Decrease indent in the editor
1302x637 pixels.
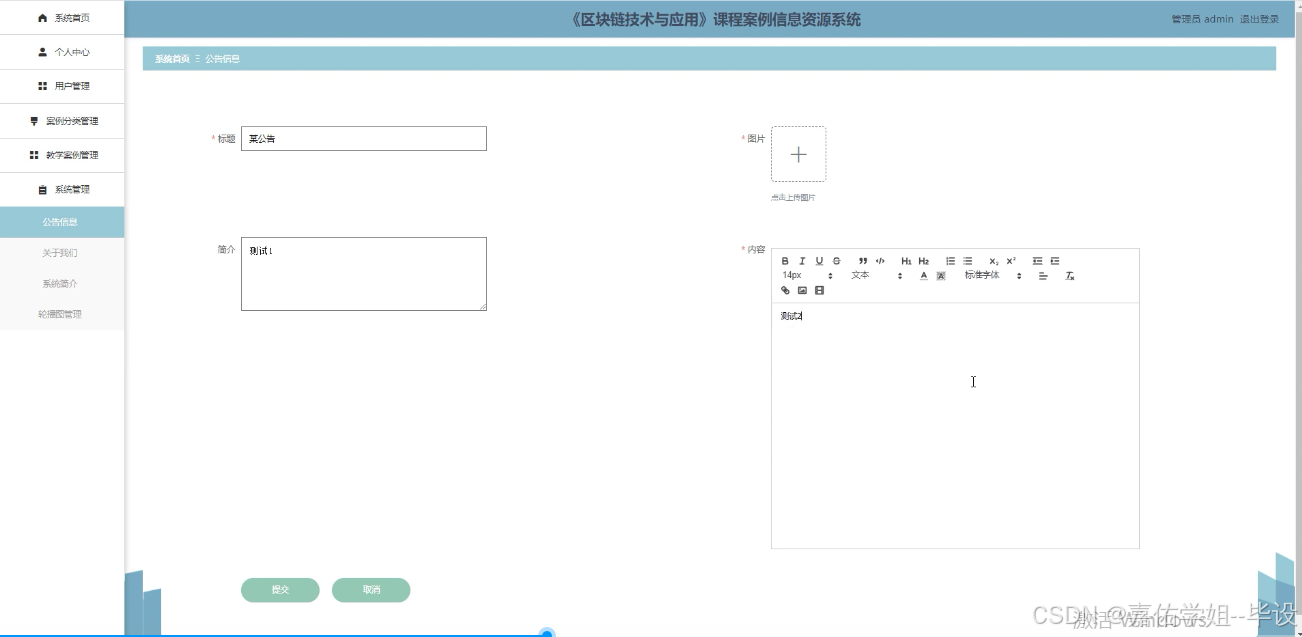point(1038,261)
